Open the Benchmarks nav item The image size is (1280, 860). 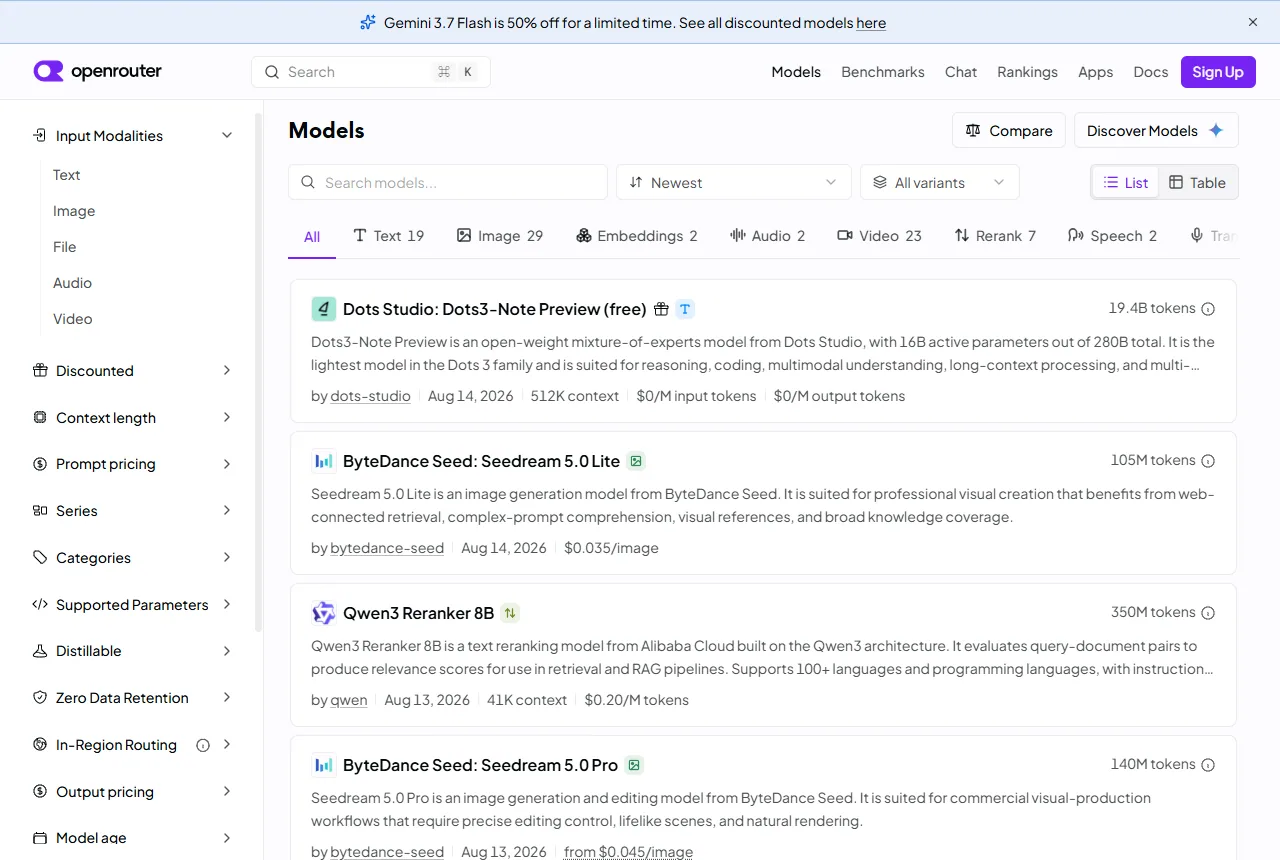pyautogui.click(x=883, y=72)
